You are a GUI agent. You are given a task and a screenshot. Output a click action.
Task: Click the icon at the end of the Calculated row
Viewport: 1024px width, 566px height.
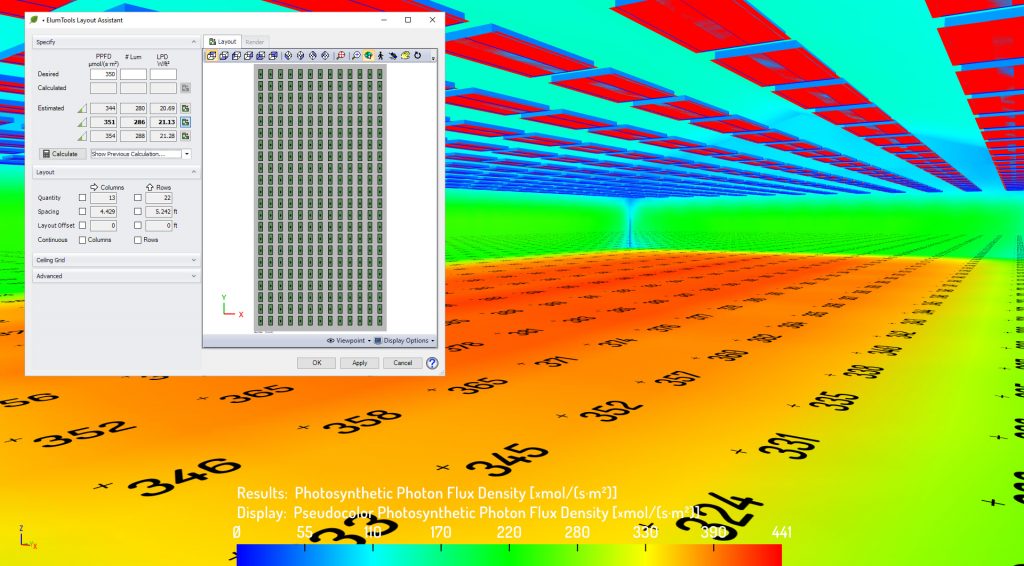185,87
